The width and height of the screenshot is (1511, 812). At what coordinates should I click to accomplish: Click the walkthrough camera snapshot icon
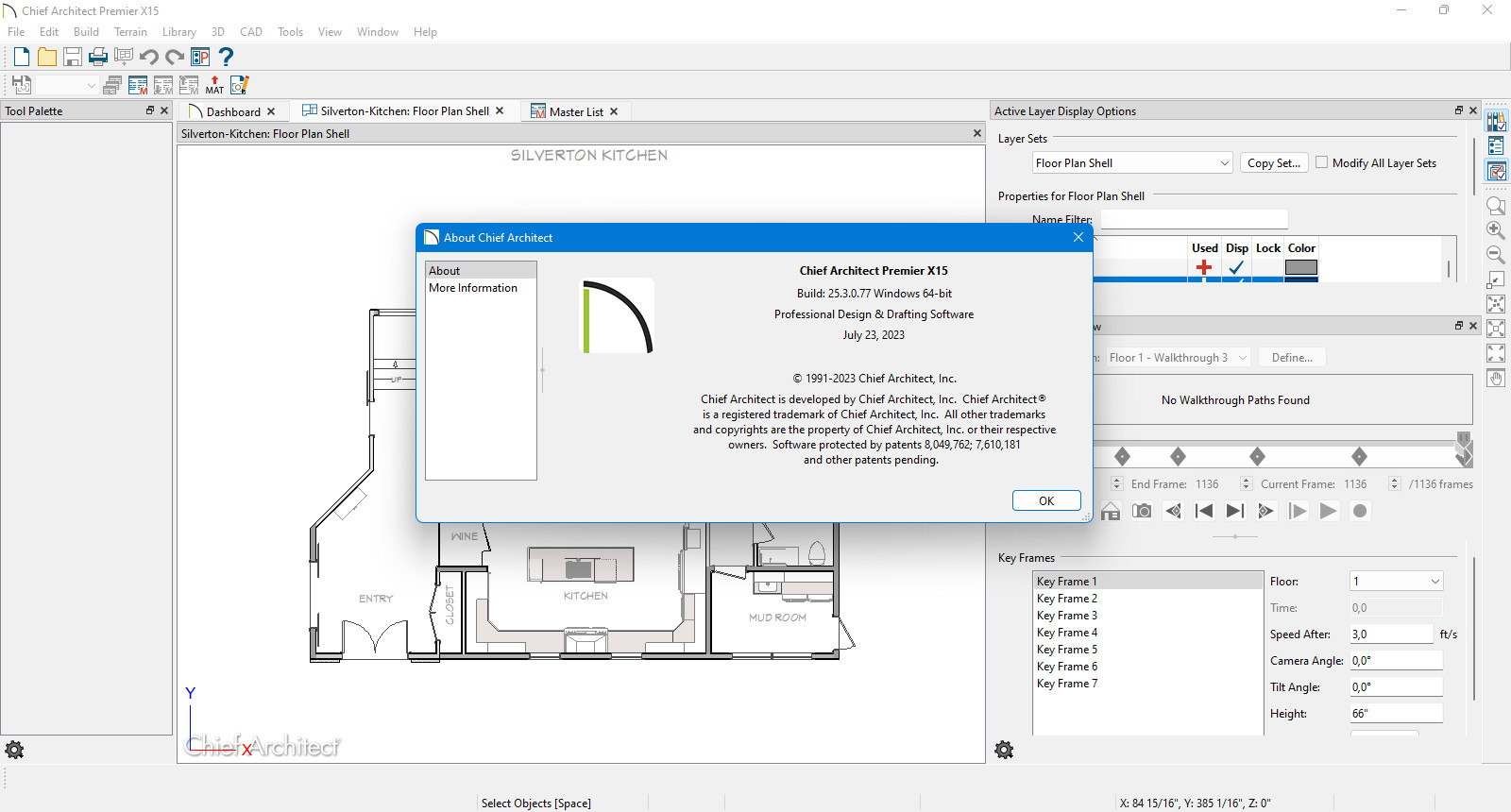pyautogui.click(x=1142, y=511)
